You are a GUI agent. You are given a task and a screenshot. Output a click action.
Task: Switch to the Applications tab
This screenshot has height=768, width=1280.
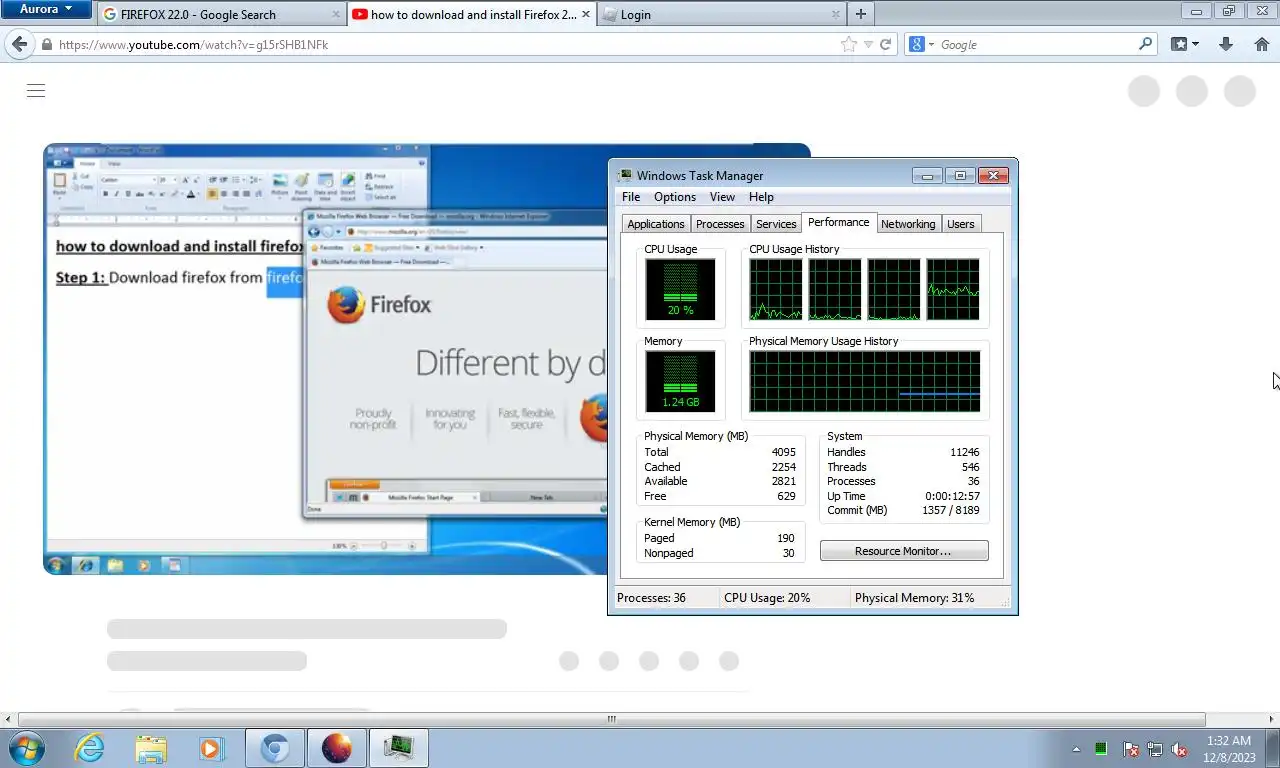coord(656,224)
